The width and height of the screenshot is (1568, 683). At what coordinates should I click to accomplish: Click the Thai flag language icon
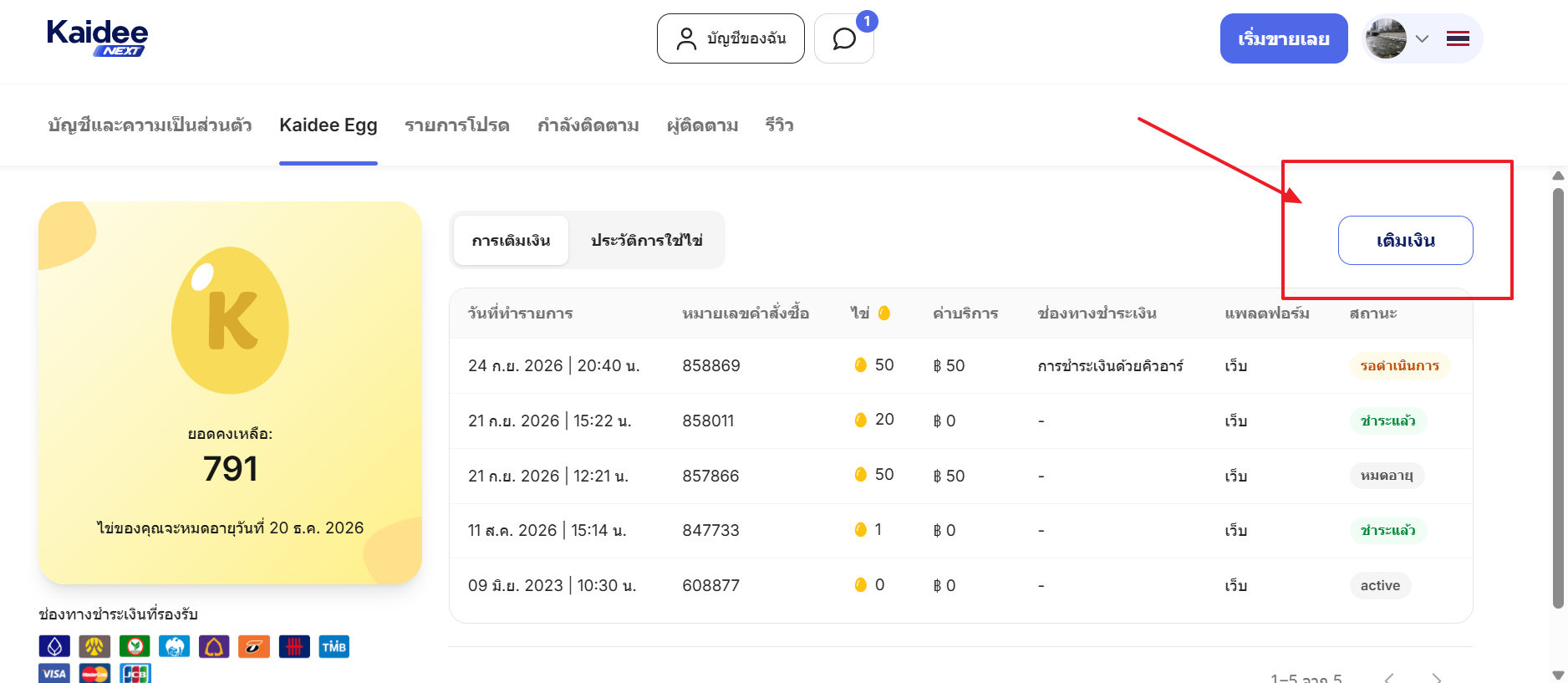[1458, 38]
